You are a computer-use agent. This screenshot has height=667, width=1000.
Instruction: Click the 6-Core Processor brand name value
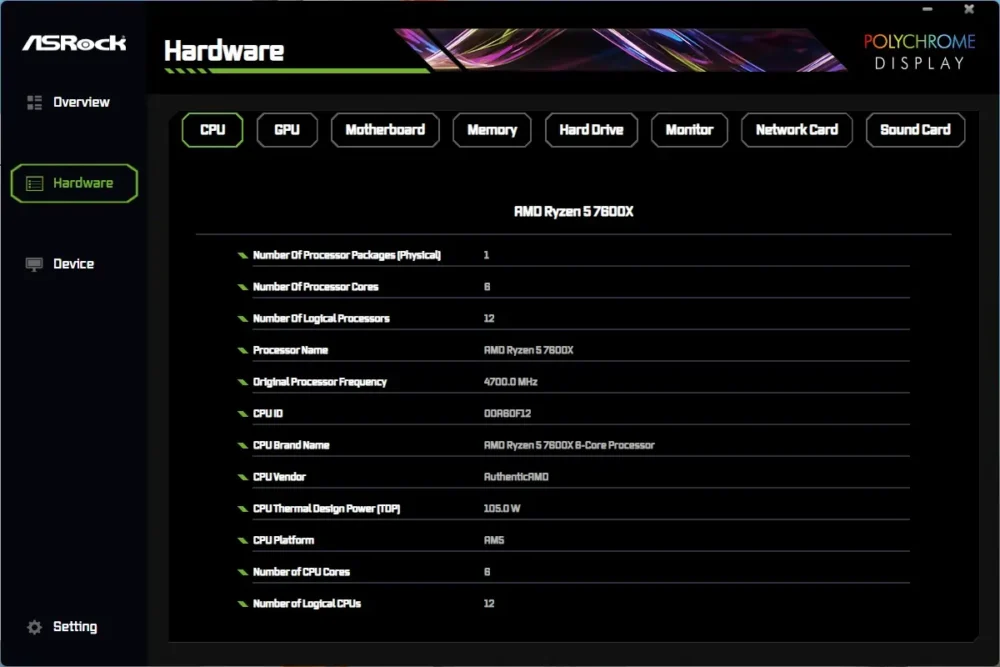569,445
